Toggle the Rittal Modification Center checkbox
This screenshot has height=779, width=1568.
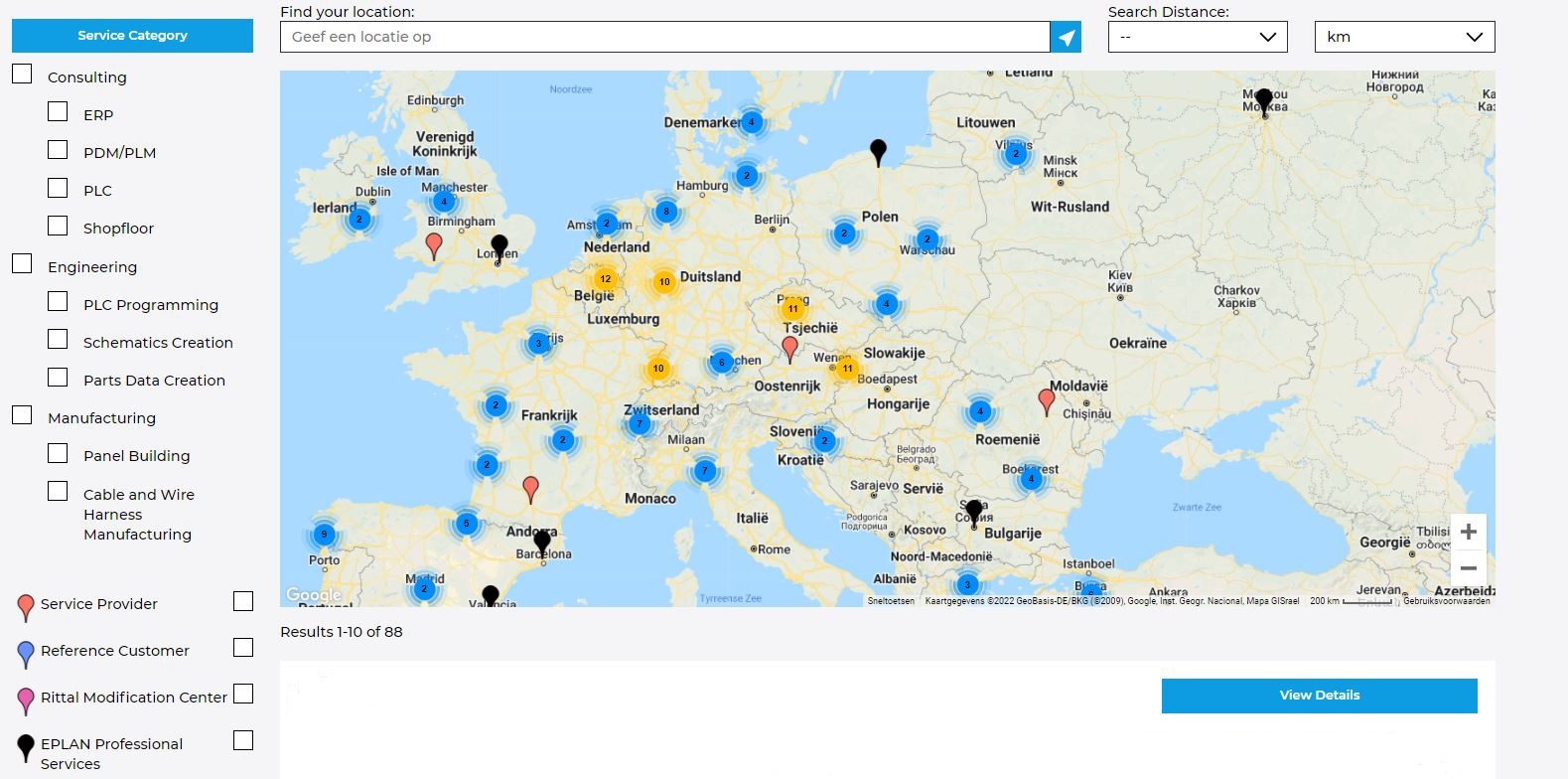click(x=243, y=695)
